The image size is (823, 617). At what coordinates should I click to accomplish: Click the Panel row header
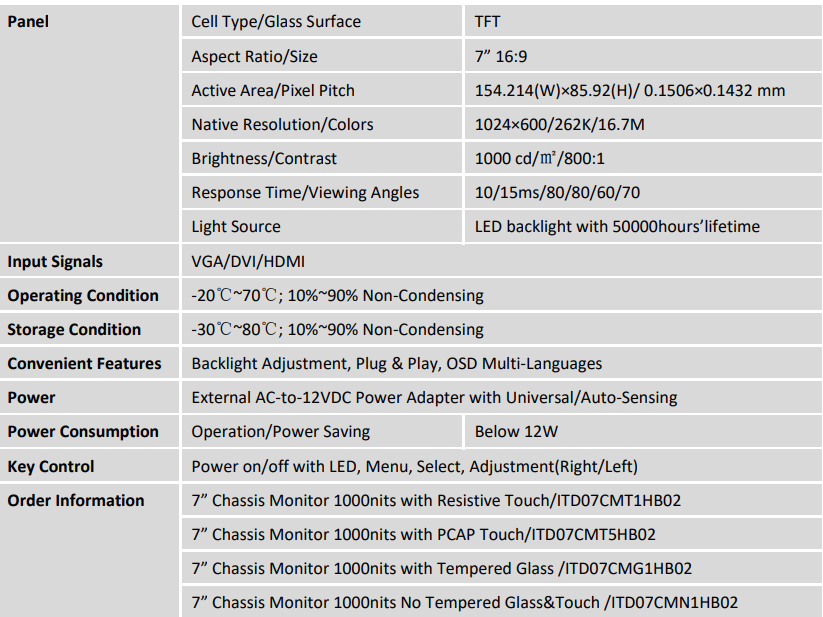coord(28,22)
